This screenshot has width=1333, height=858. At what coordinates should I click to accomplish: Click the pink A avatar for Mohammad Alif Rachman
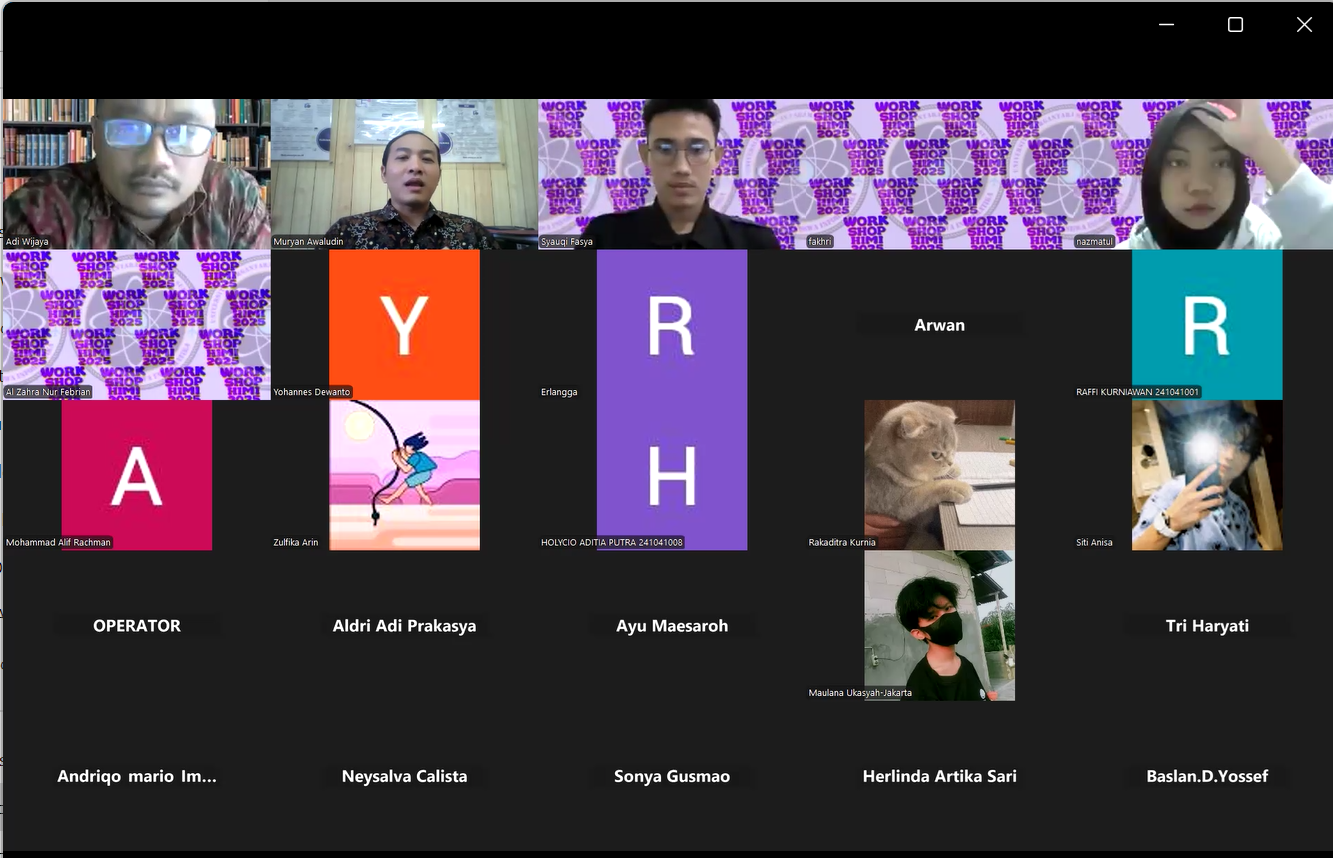(x=136, y=475)
